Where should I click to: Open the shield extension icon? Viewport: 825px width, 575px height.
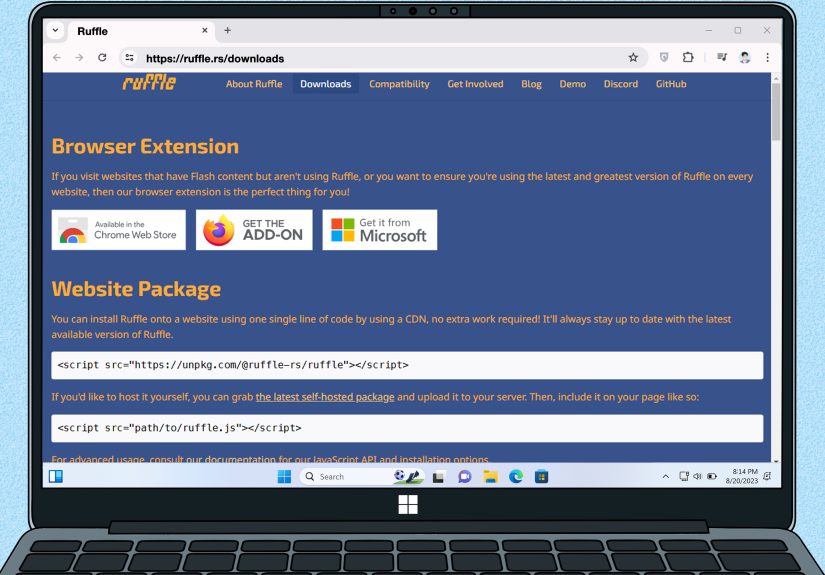664,58
